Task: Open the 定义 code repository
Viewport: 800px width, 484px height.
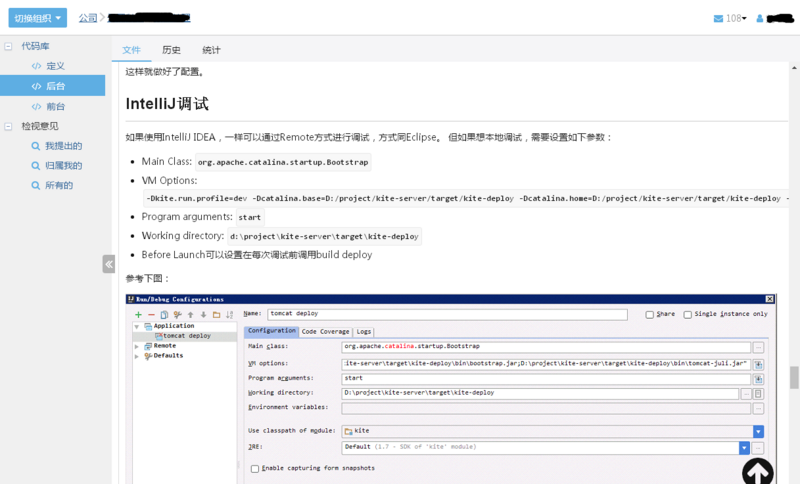Action: click(48, 66)
